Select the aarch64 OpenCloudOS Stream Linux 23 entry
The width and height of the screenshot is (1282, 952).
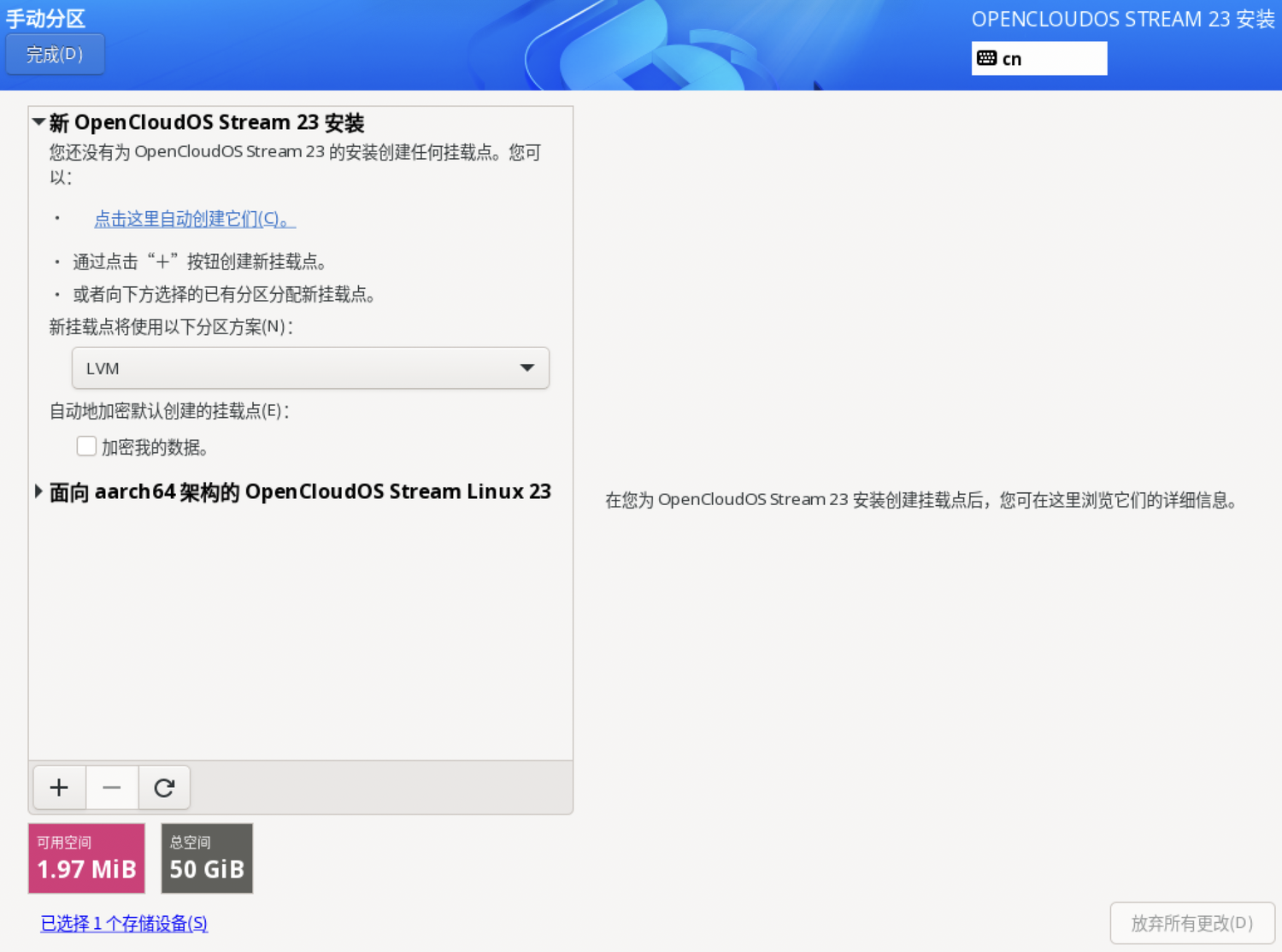point(299,491)
